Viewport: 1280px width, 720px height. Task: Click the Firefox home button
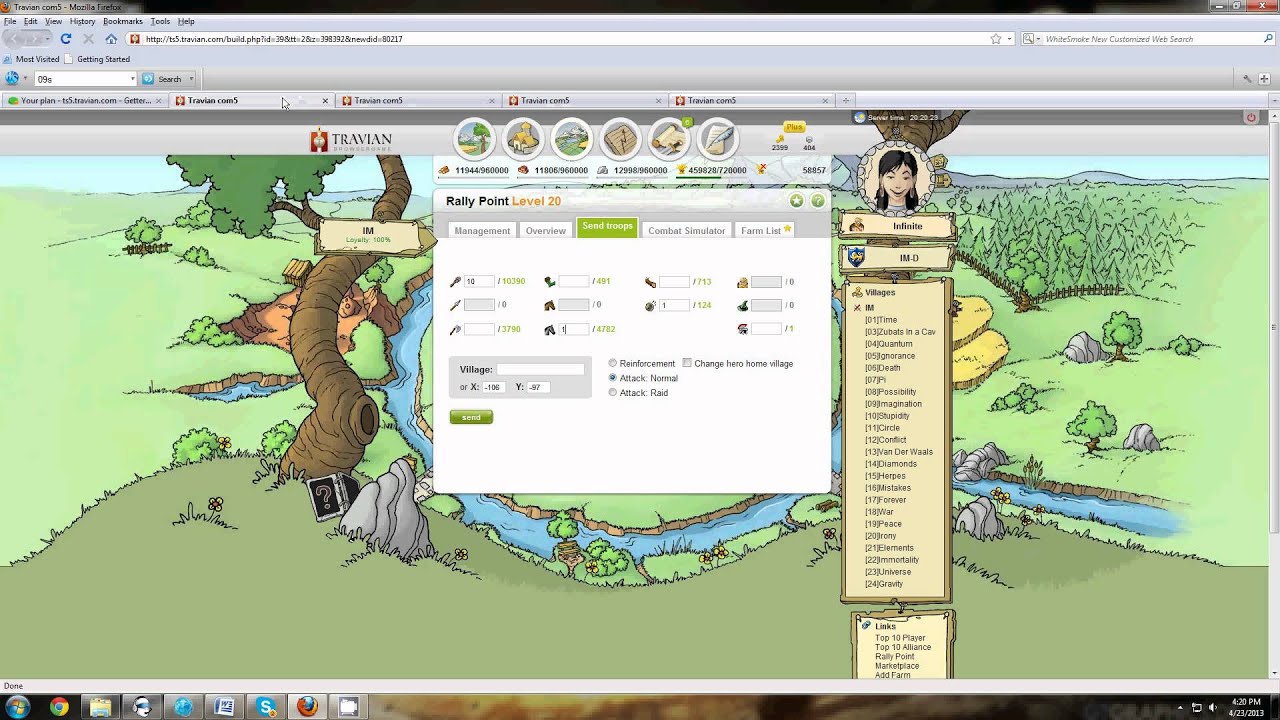(111, 39)
